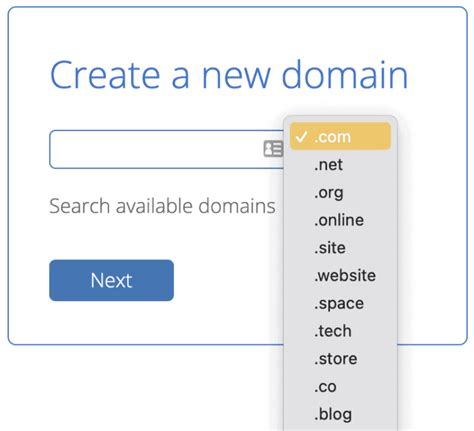Pick .co from the dropdown

(x=340, y=386)
